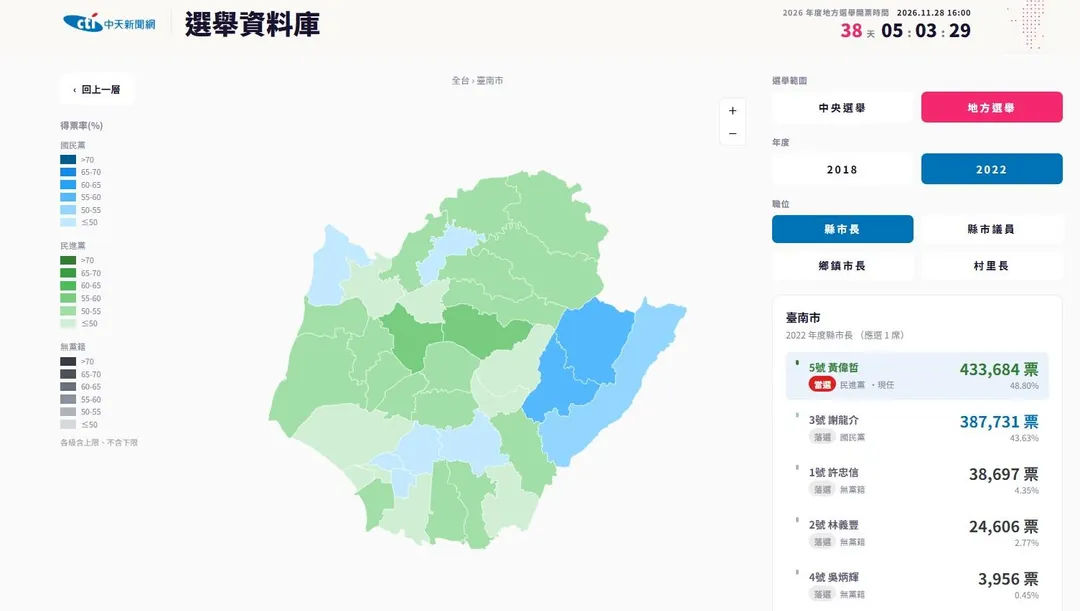Click 民進黨 >70 legend swatch
Viewport: 1080px width, 611px height.
click(68, 260)
